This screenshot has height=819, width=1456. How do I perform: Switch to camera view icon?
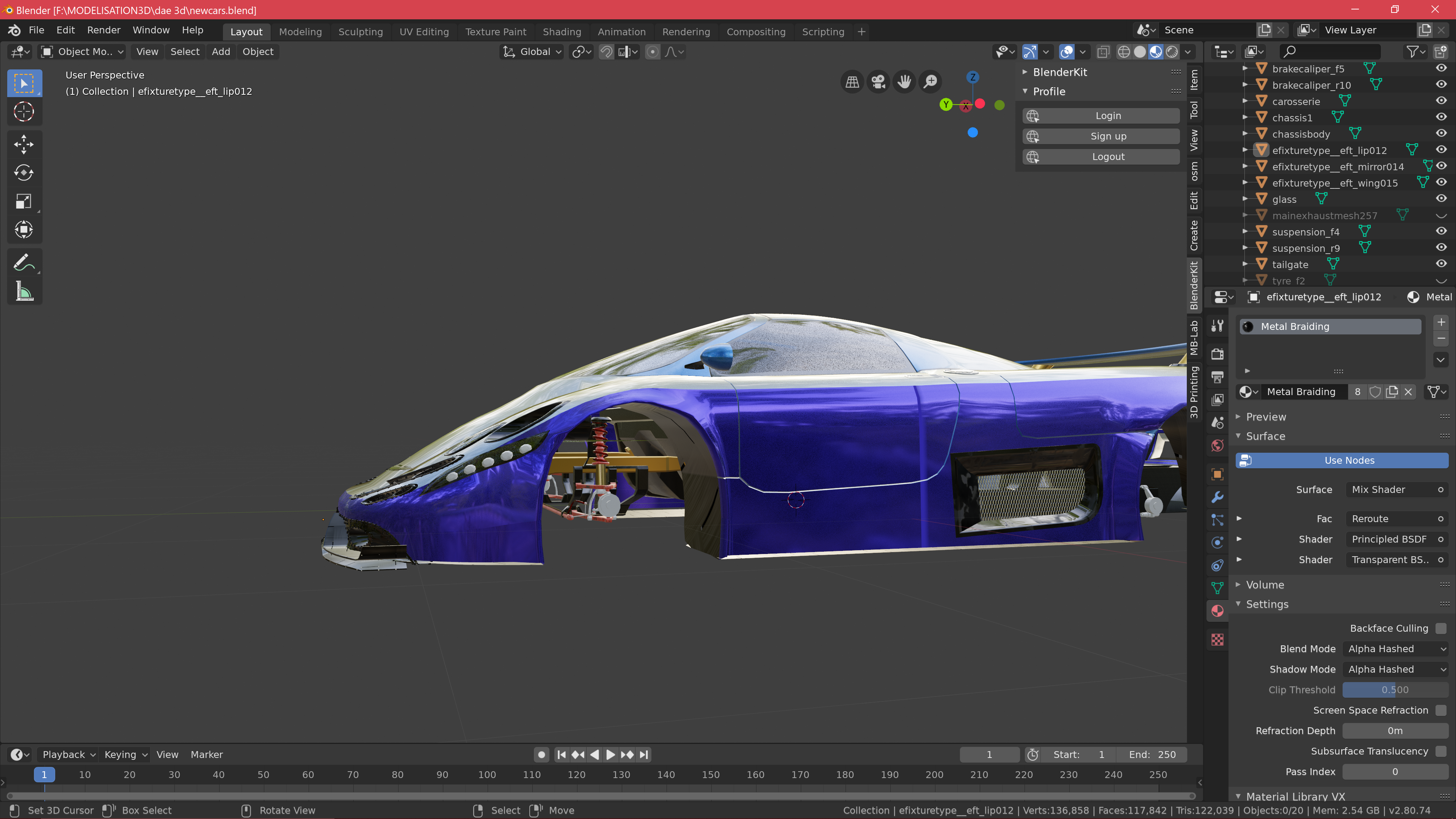coord(878,82)
